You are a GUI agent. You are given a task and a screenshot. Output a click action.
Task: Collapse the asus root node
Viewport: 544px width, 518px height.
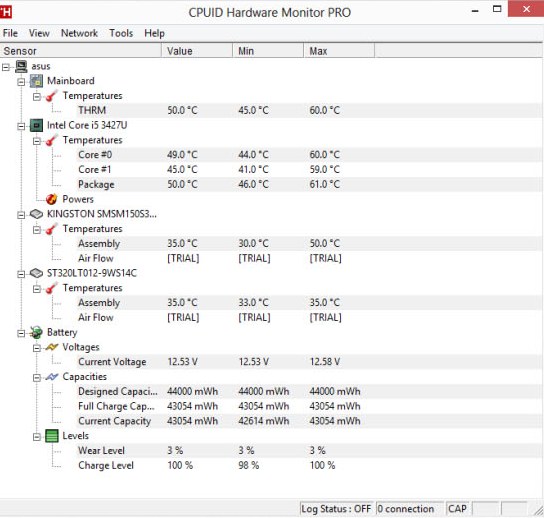click(6, 67)
